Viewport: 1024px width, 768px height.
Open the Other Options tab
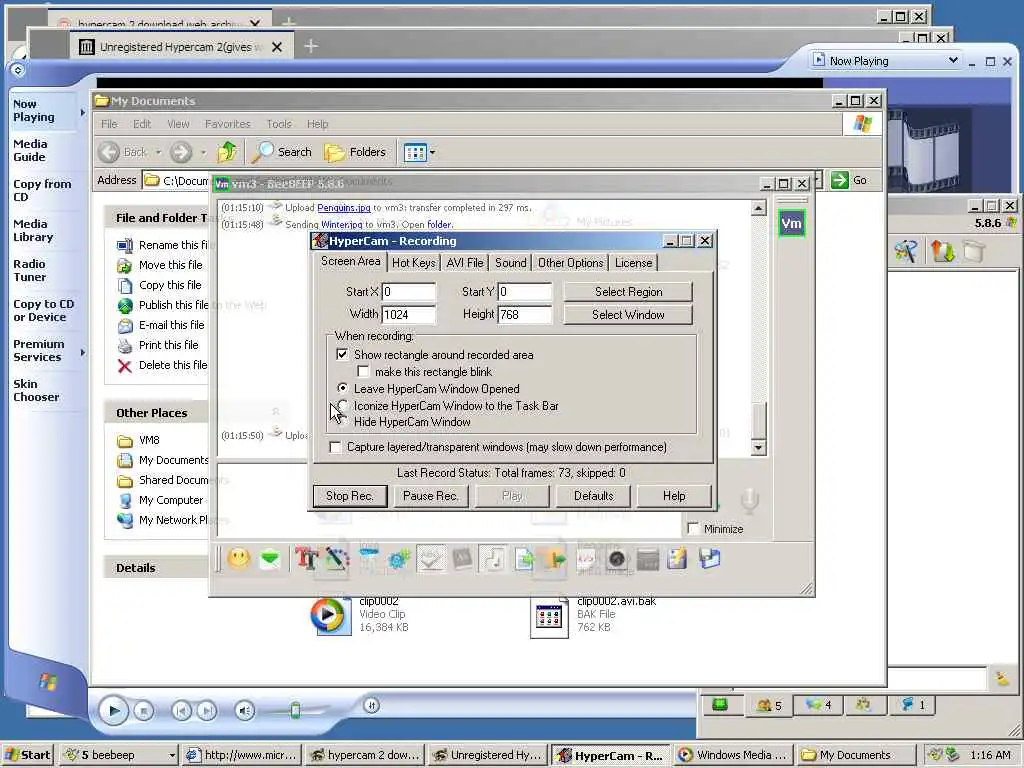click(x=571, y=263)
